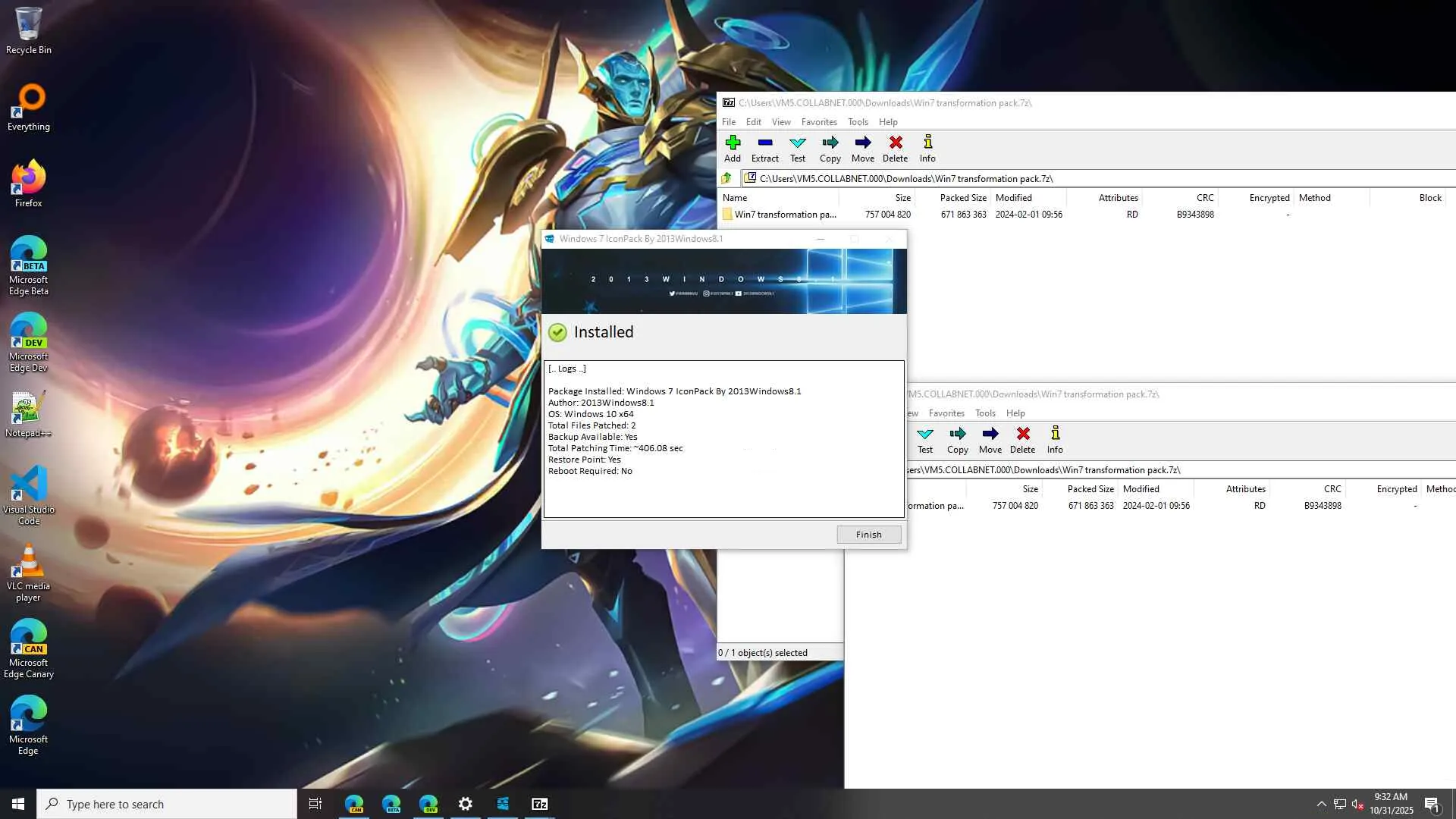Screen dimensions: 1456x819
Task: Open the Favorites menu in top 7-Zip window
Action: (818, 122)
